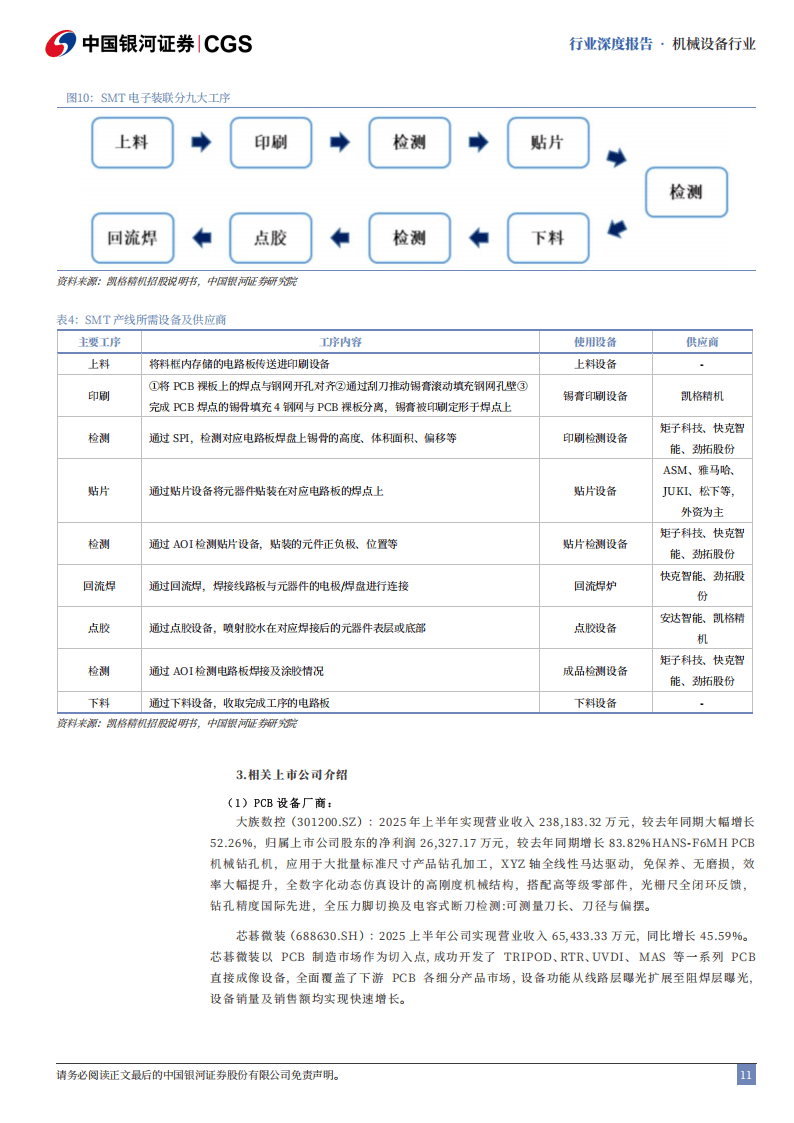Click the section heading 3.相关上市公司介绍
The image size is (794, 1123).
click(x=291, y=774)
